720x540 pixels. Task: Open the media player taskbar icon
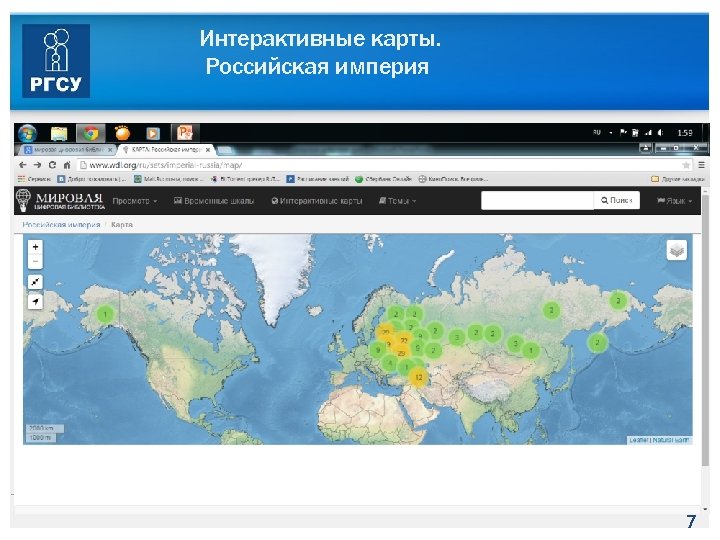[153, 133]
